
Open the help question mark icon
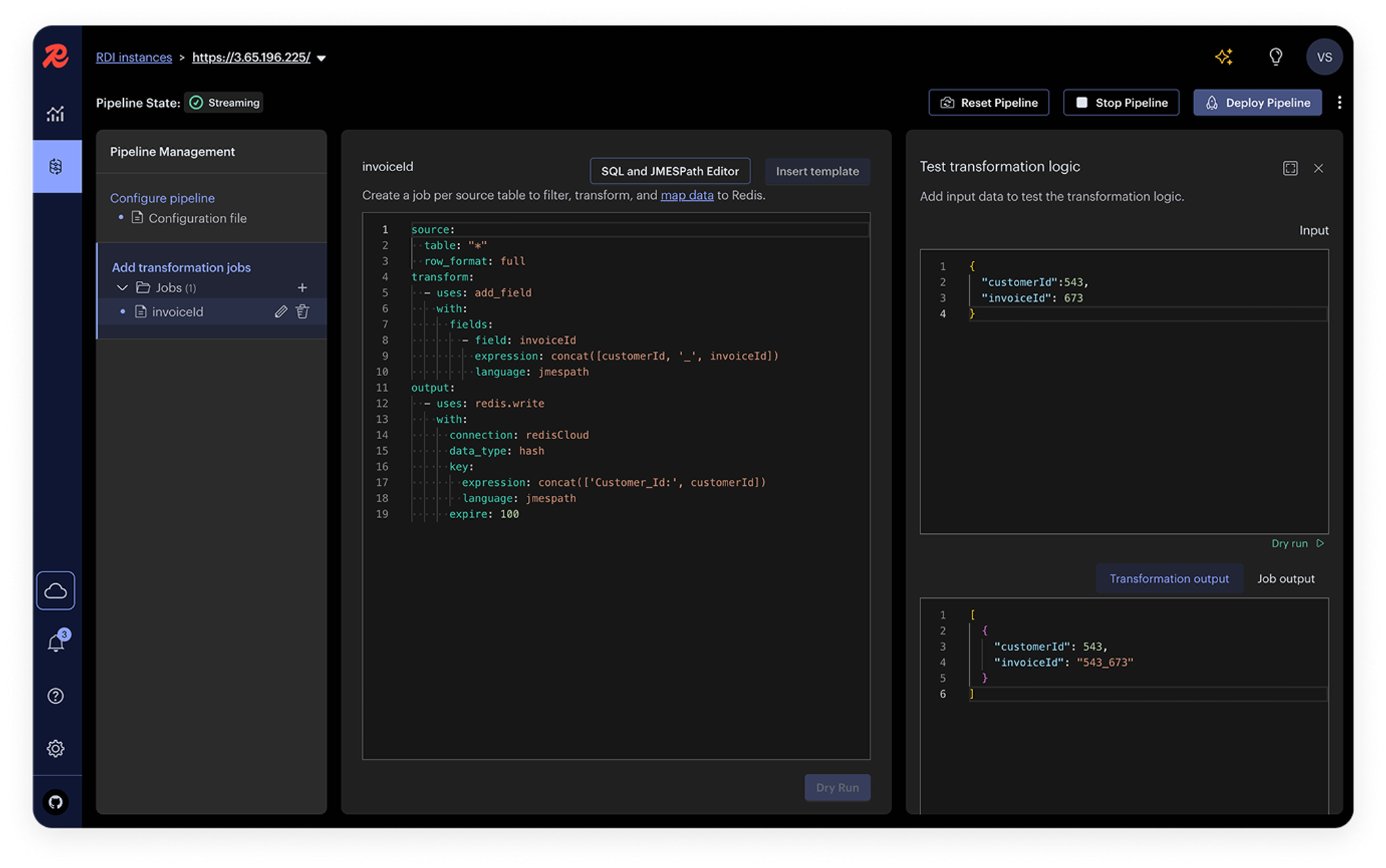click(55, 695)
